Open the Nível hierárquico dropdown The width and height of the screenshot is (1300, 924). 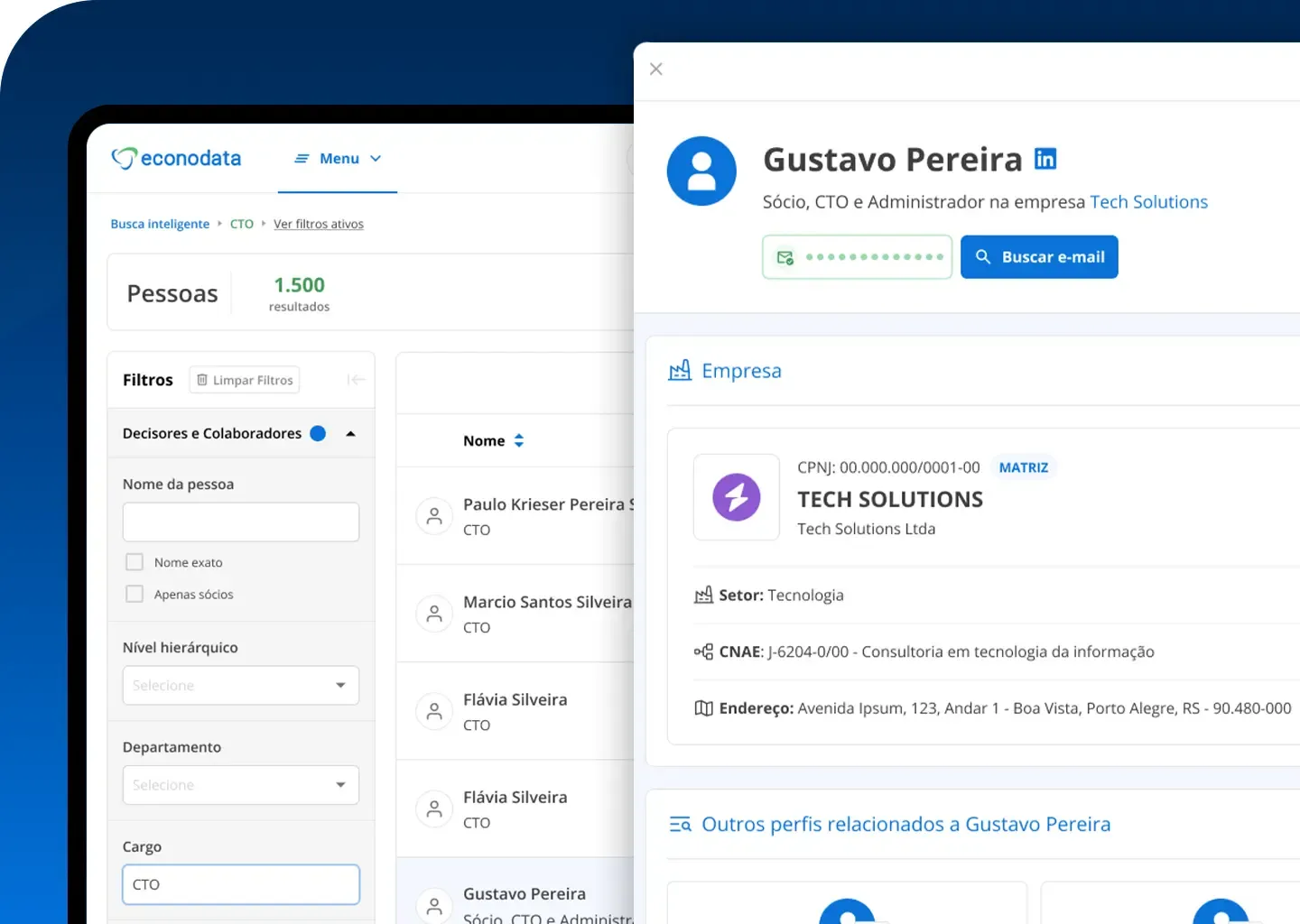tap(240, 686)
